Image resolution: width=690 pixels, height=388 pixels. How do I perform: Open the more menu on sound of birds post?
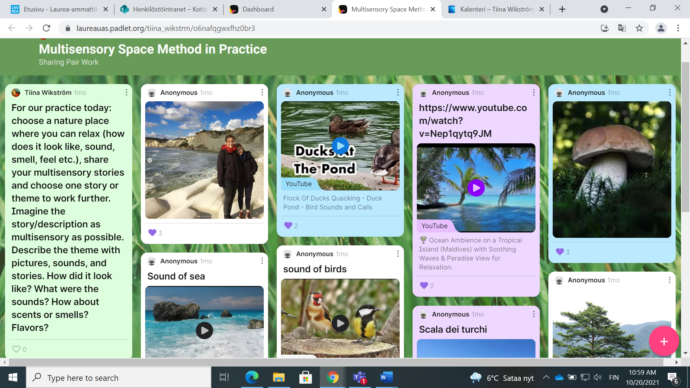click(398, 254)
